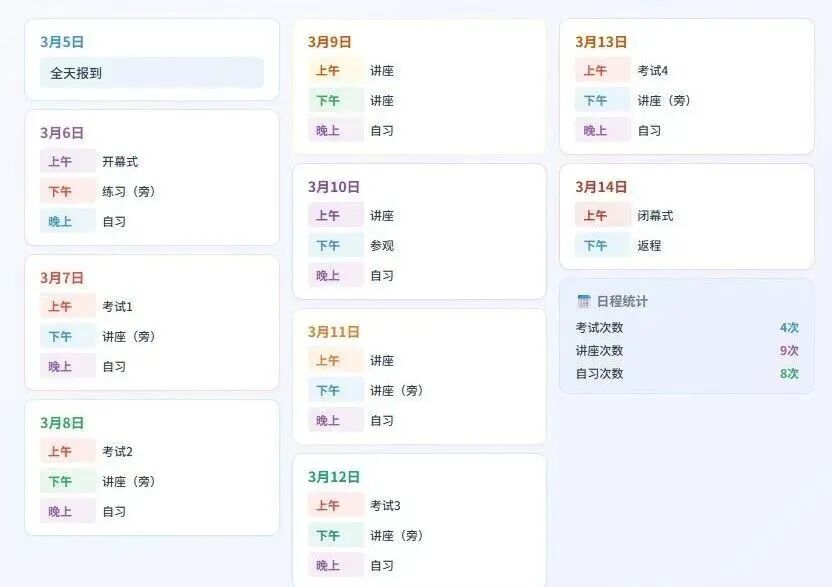The image size is (832, 587).
Task: Select the 开幕式 morning entry on 3月6日
Action: [x=120, y=162]
